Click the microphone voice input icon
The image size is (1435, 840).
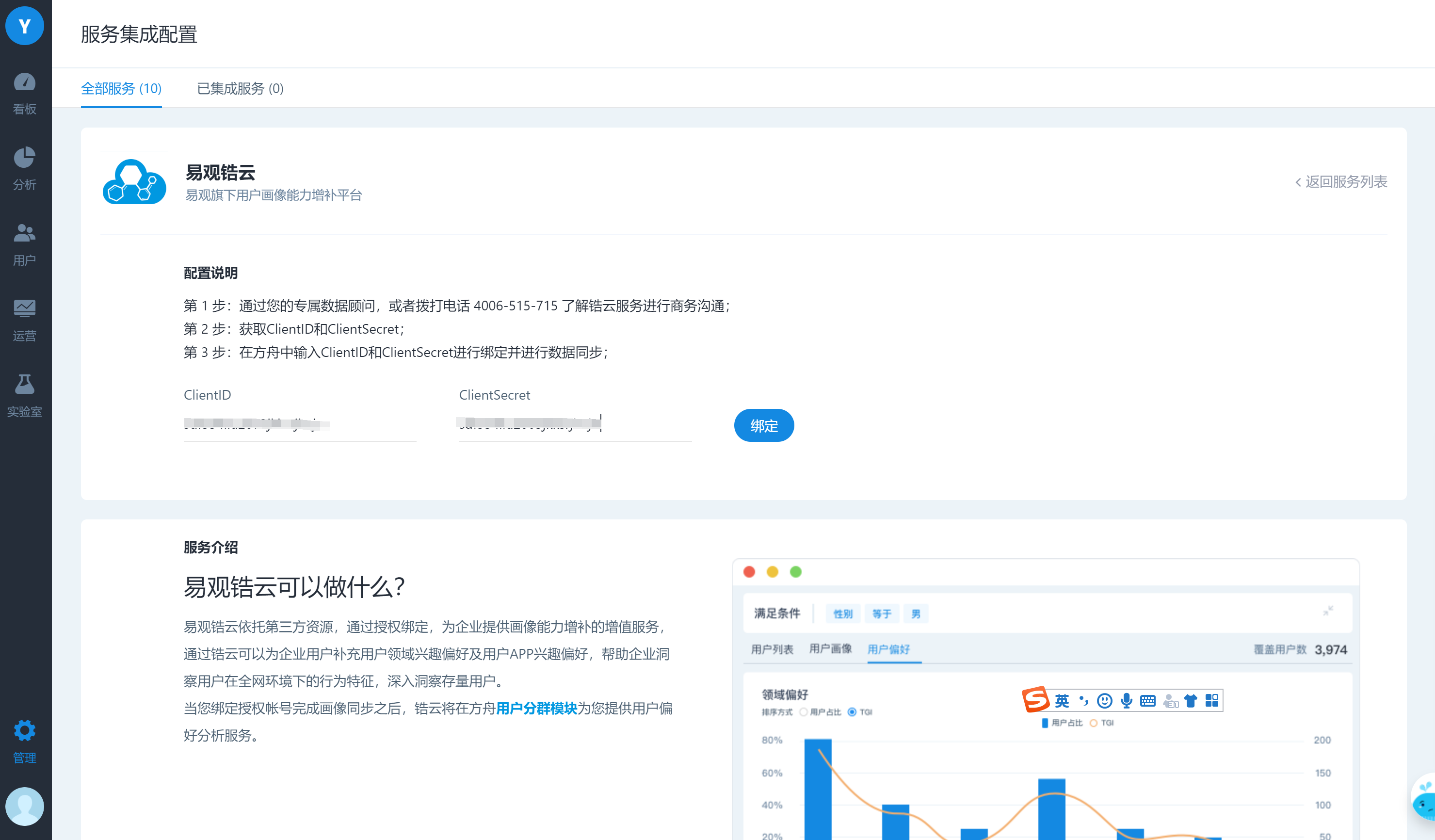[1127, 700]
